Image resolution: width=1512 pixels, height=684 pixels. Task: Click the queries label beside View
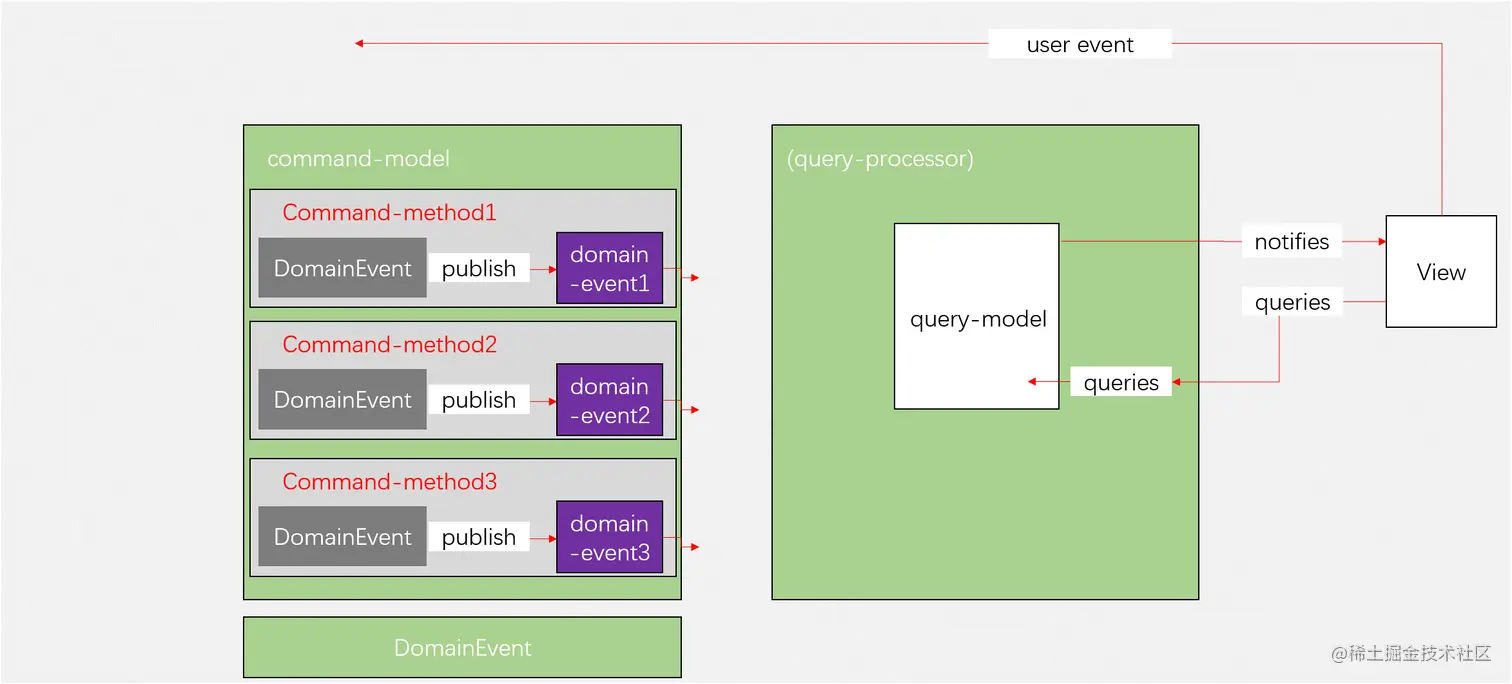1291,301
